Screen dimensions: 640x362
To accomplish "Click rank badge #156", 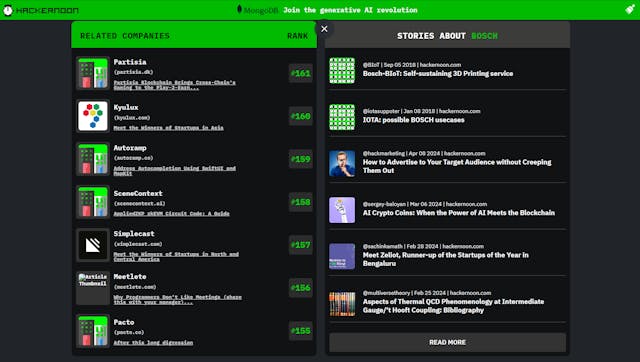I will (x=301, y=288).
